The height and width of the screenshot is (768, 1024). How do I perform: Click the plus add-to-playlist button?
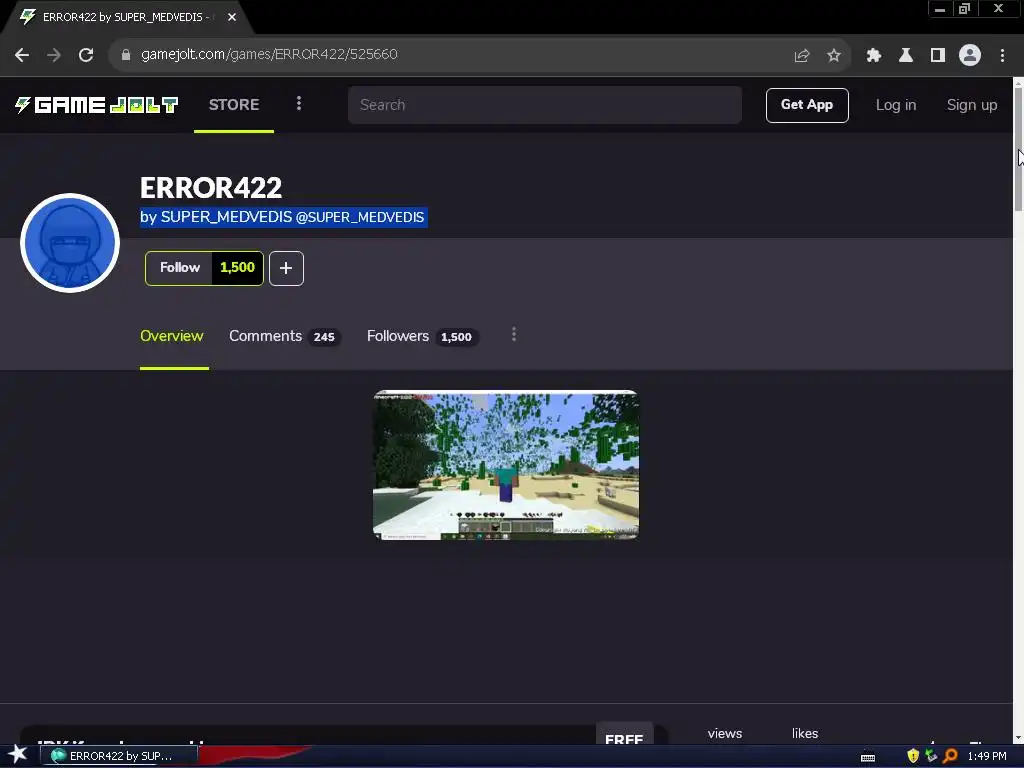[x=286, y=268]
